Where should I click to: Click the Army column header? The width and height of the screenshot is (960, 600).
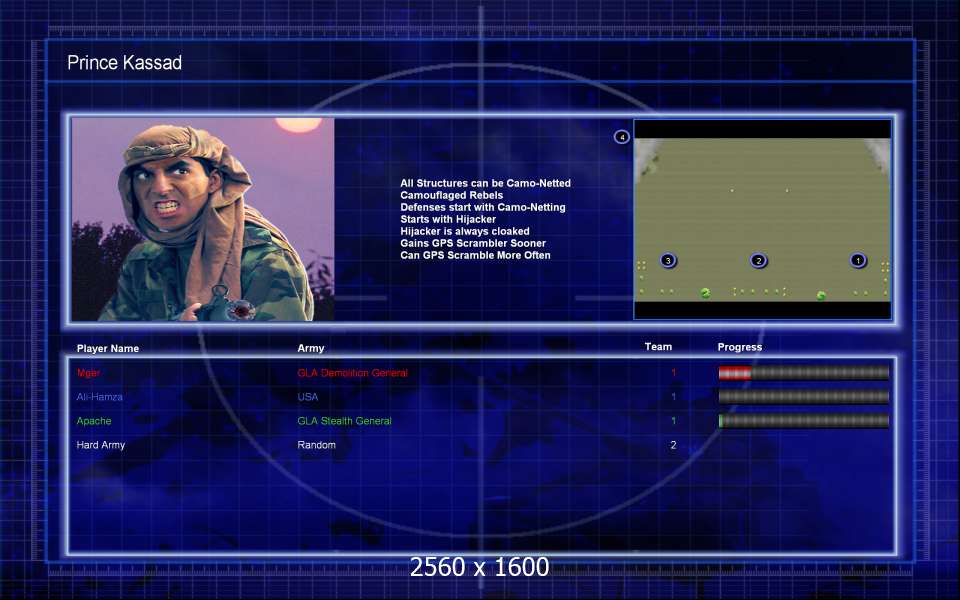coord(311,348)
